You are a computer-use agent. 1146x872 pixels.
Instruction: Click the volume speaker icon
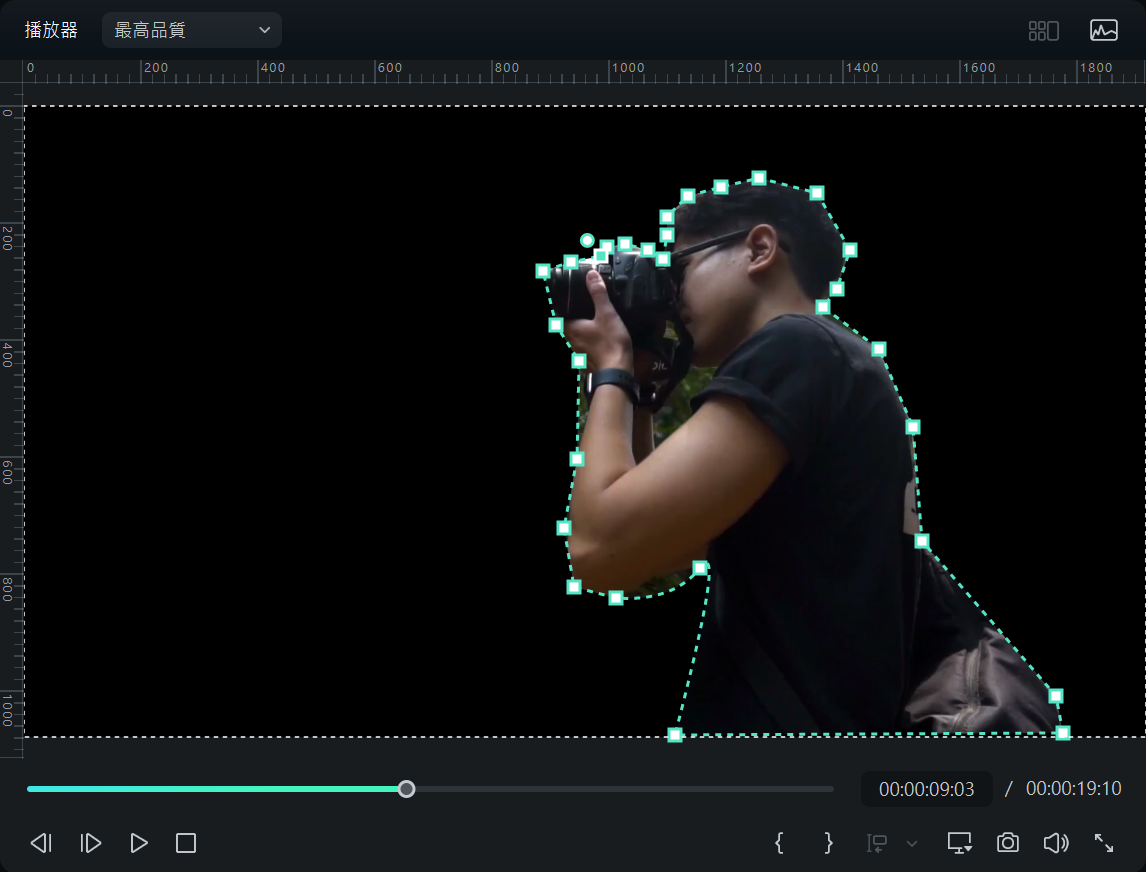(1055, 843)
